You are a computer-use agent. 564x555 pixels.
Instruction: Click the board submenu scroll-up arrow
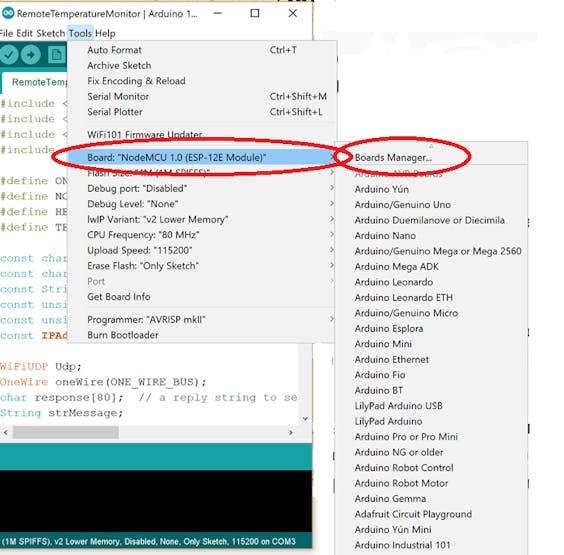coord(431,146)
